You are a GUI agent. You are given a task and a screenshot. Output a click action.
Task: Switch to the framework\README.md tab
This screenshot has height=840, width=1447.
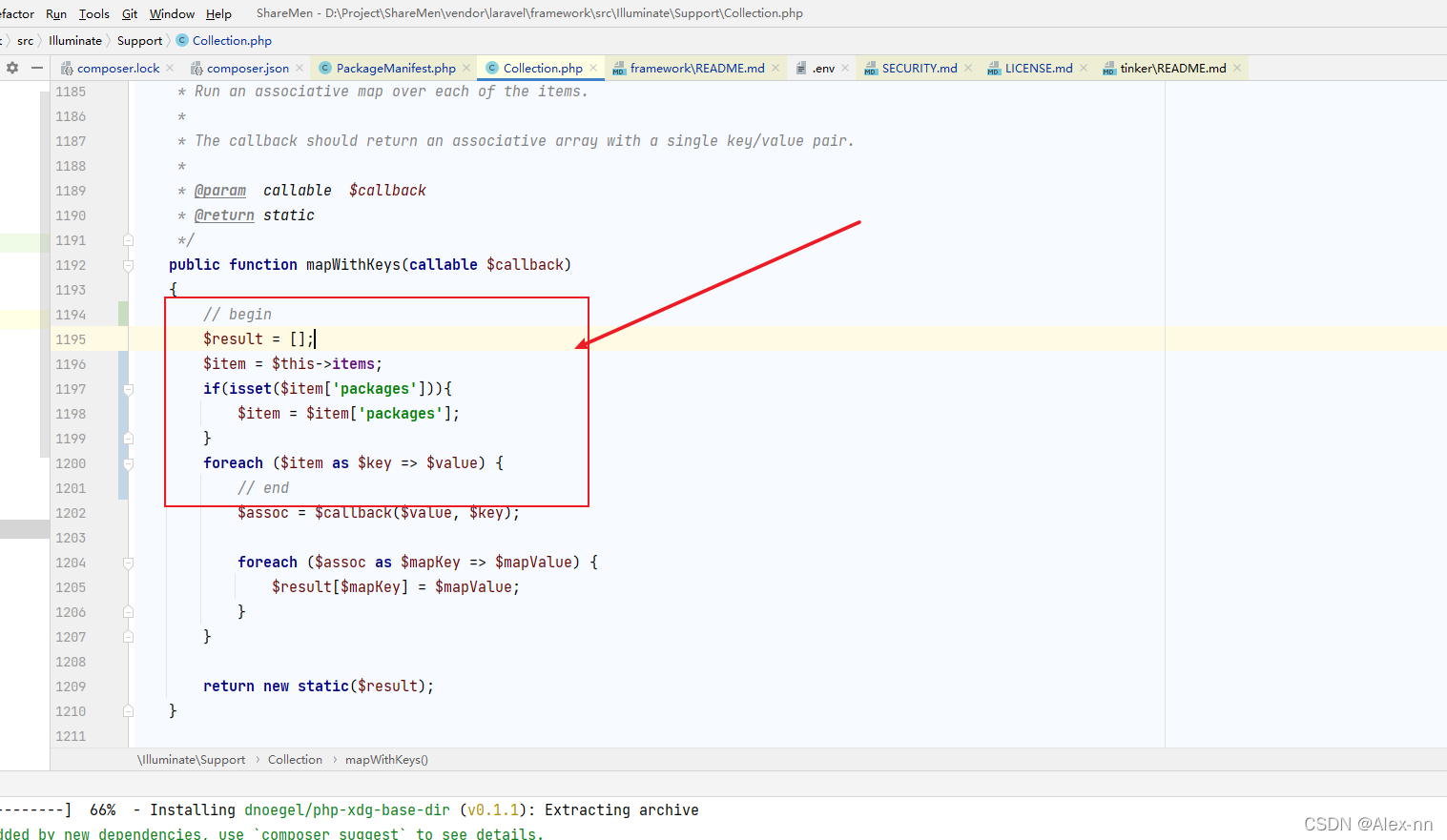point(697,68)
